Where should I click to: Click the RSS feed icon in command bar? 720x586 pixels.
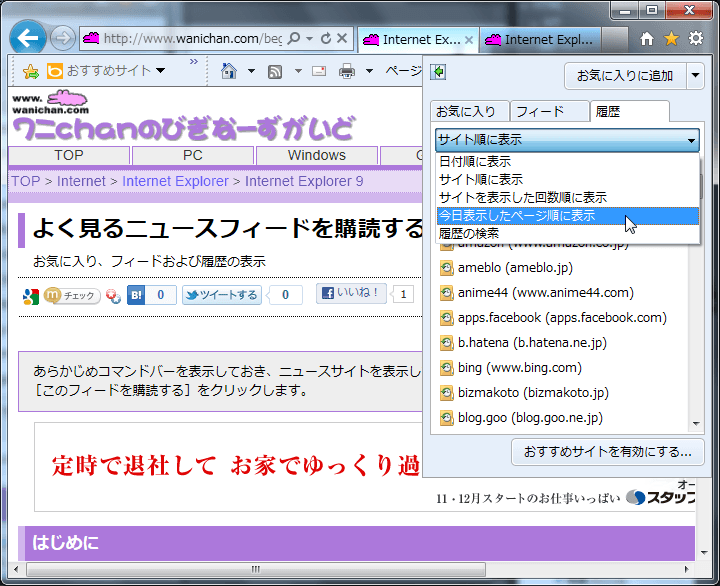point(275,72)
